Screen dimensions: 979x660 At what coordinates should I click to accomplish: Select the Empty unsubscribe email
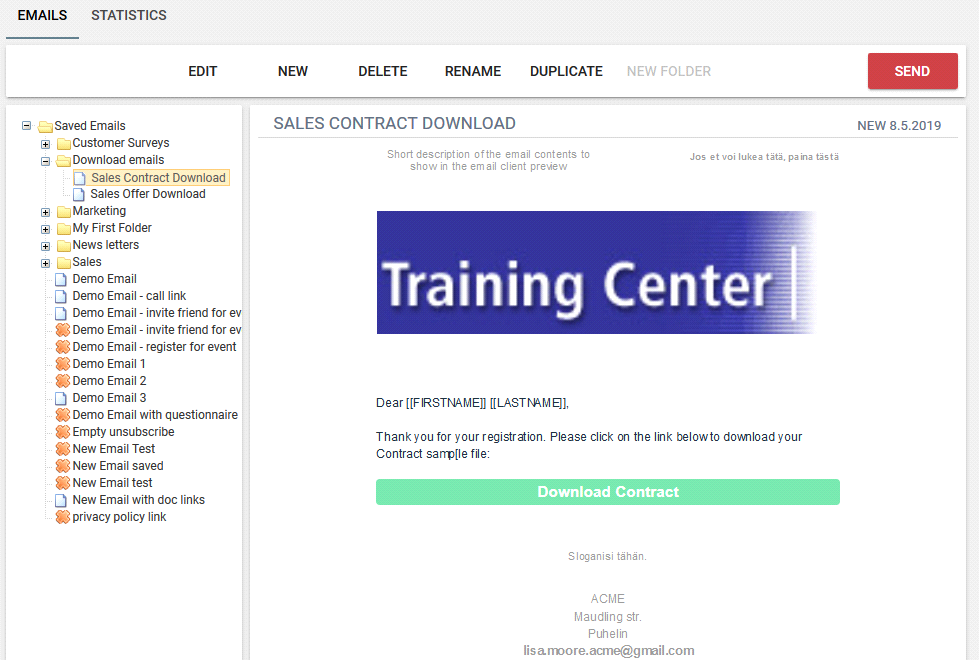coord(123,431)
